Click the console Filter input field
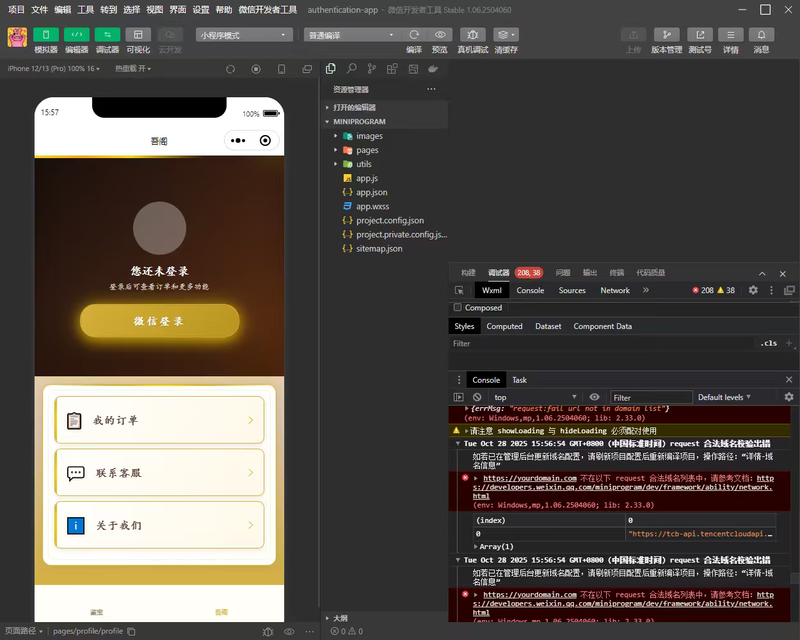 650,397
